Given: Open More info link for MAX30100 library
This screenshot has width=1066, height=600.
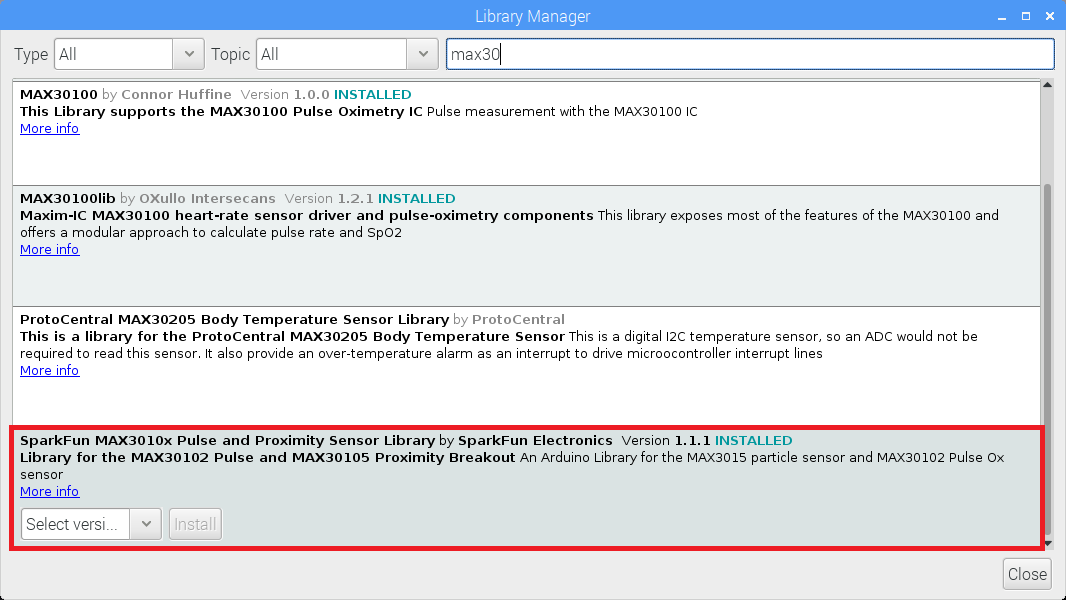Looking at the screenshot, I should pos(50,128).
